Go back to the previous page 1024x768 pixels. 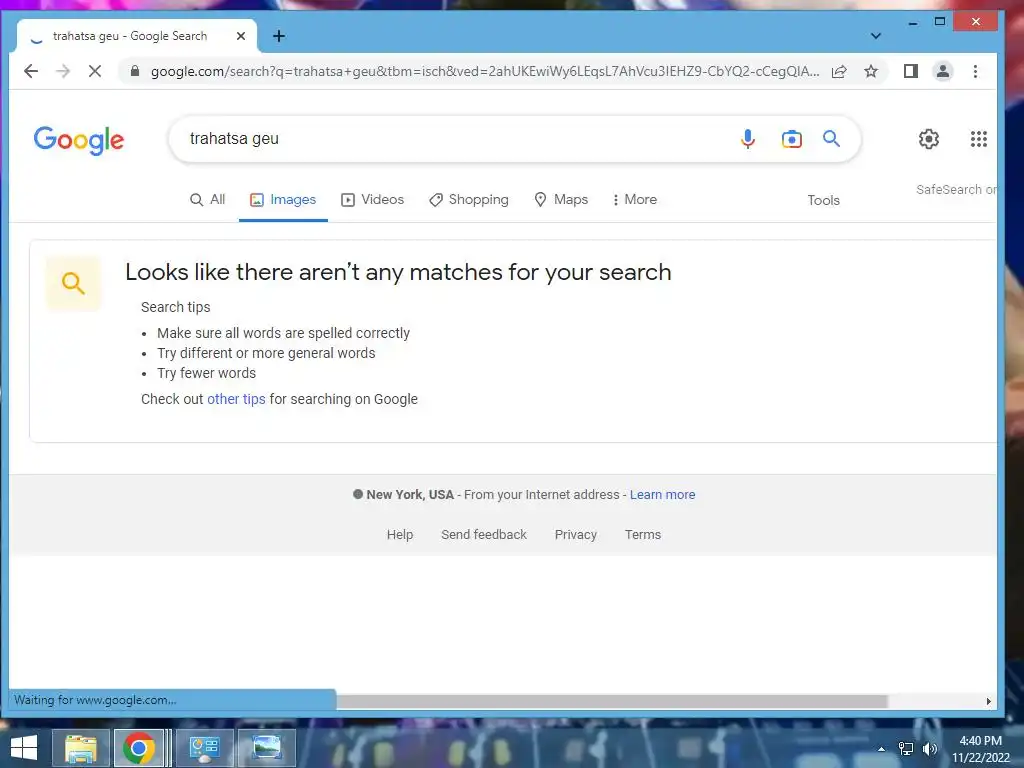tap(31, 71)
